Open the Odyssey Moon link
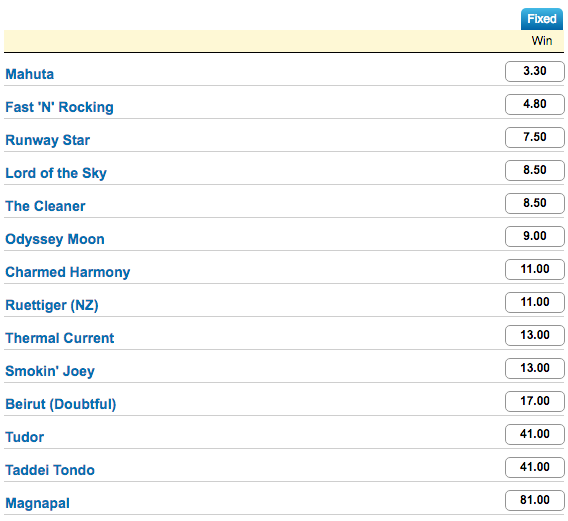Viewport: 568px width, 521px height. [x=55, y=239]
